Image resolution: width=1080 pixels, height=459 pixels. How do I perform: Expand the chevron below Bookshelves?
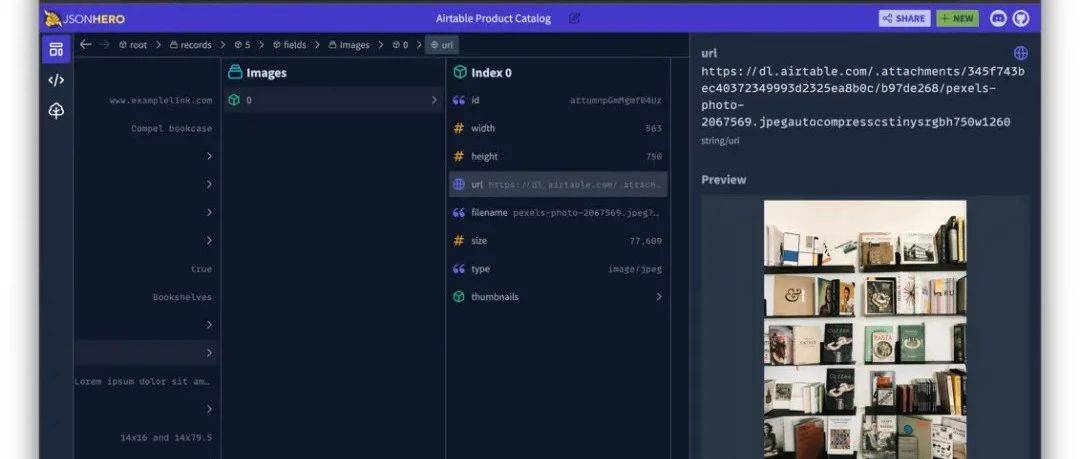pyautogui.click(x=209, y=325)
